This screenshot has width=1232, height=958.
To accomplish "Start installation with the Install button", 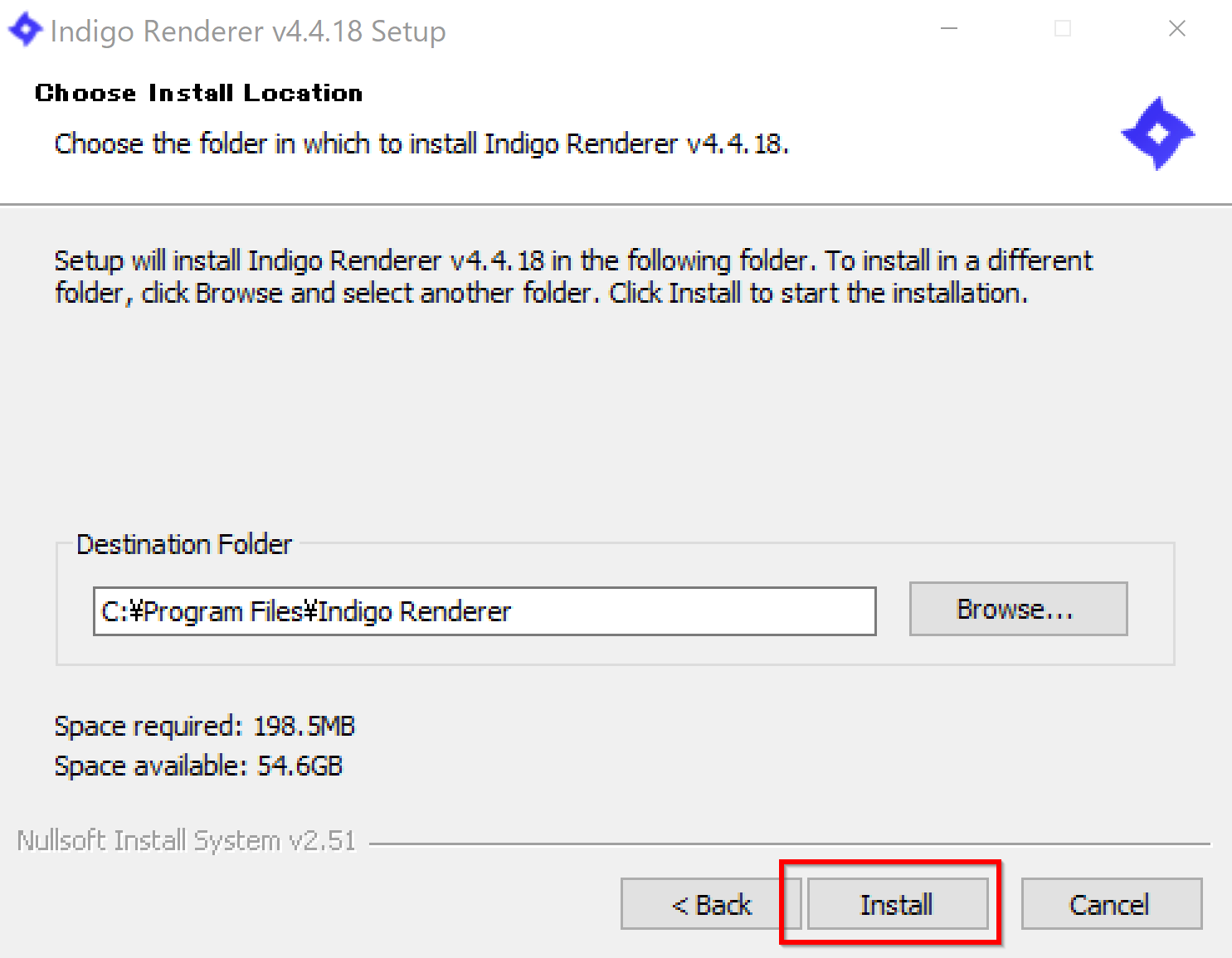I will tap(898, 904).
